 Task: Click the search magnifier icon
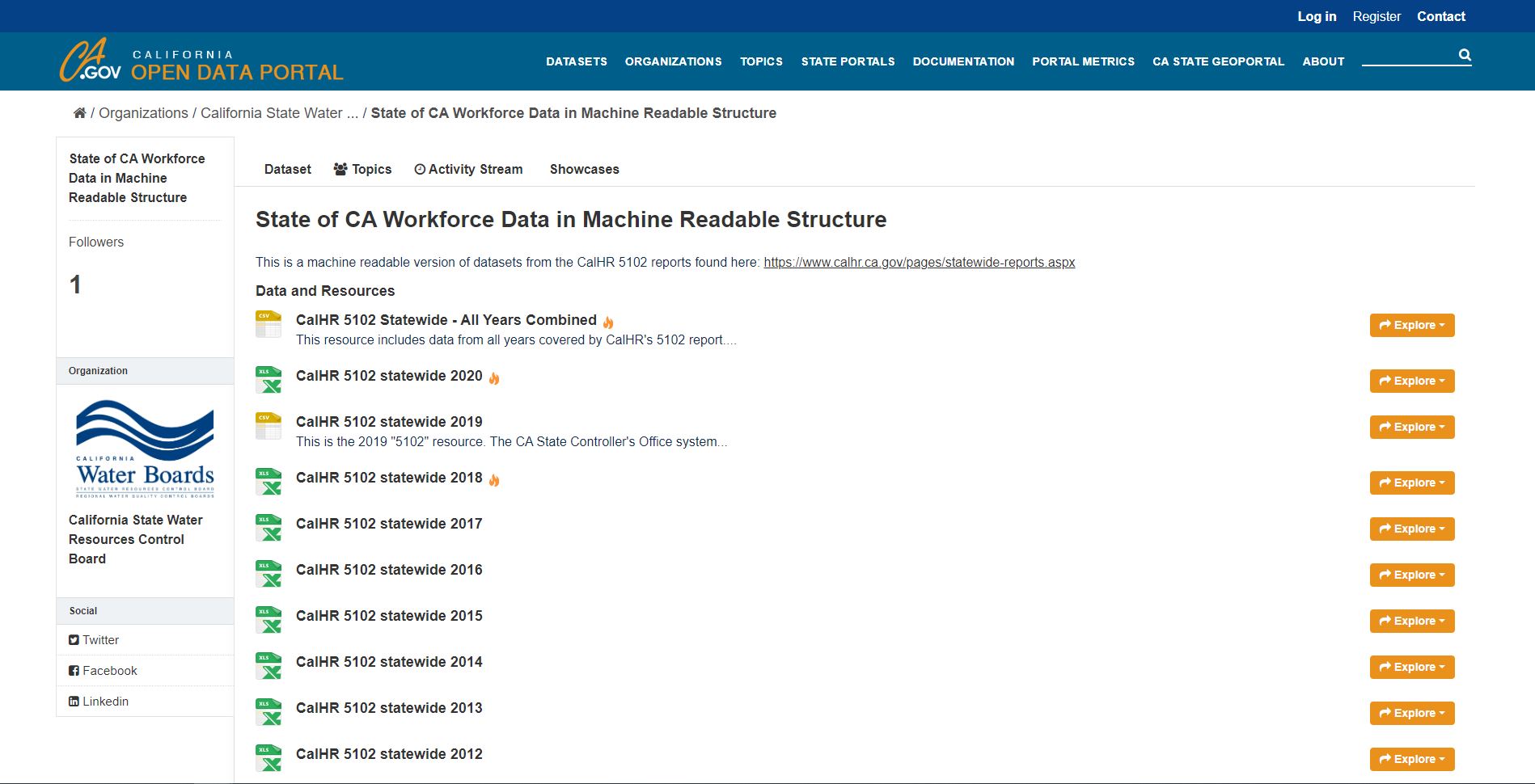click(1465, 55)
